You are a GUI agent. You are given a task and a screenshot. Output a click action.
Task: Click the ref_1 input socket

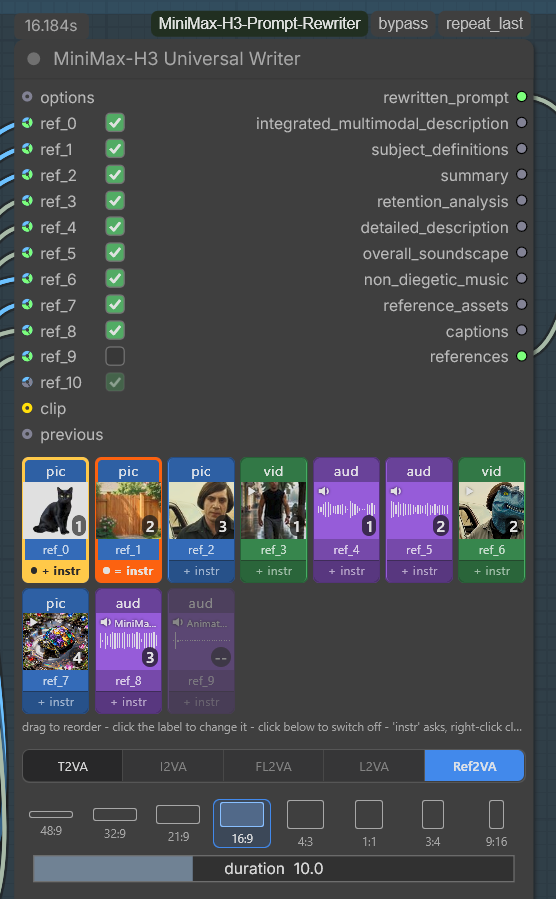(27, 149)
